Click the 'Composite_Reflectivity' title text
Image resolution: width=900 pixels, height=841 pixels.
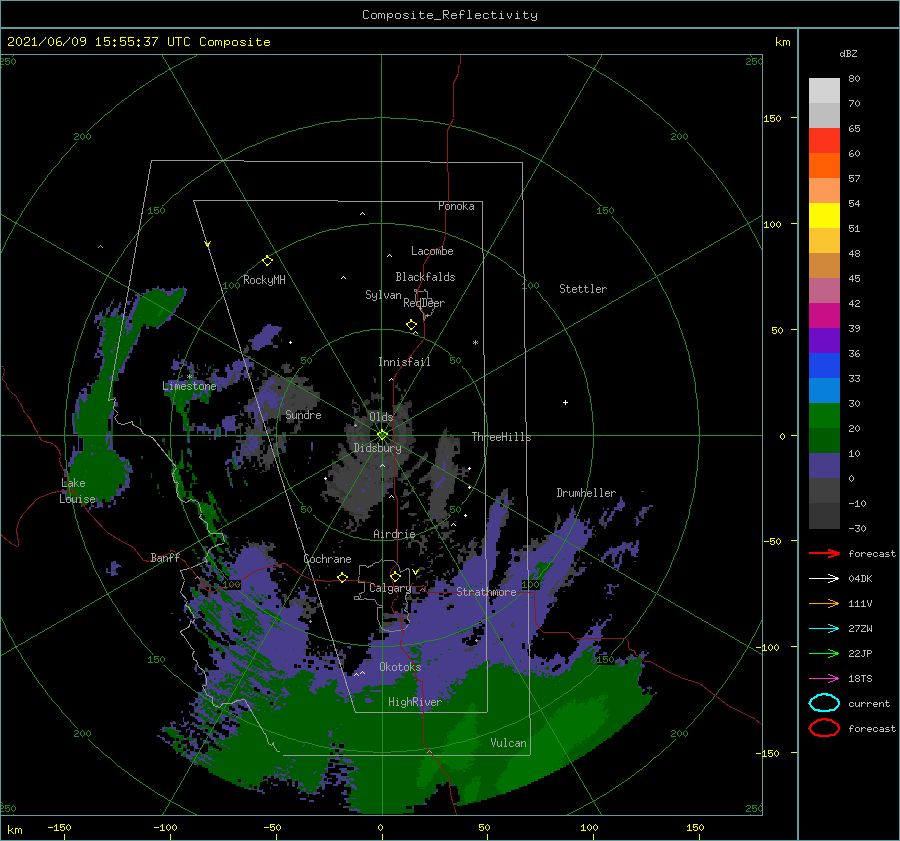tap(450, 15)
